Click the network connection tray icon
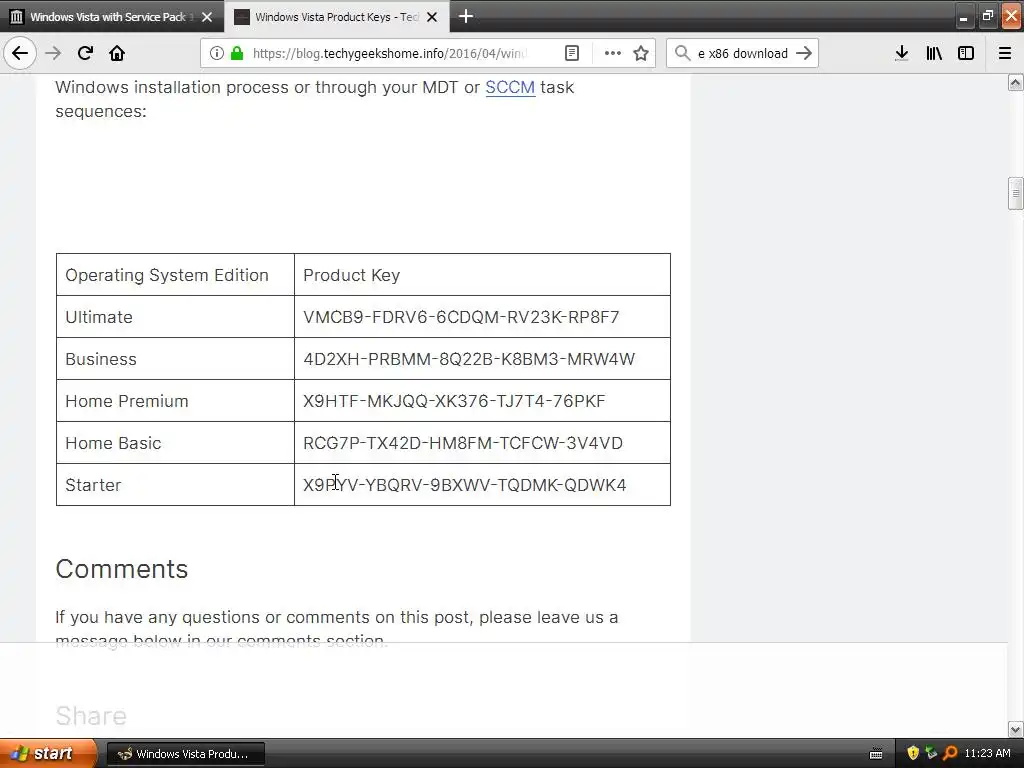The image size is (1024, 768). click(x=931, y=753)
